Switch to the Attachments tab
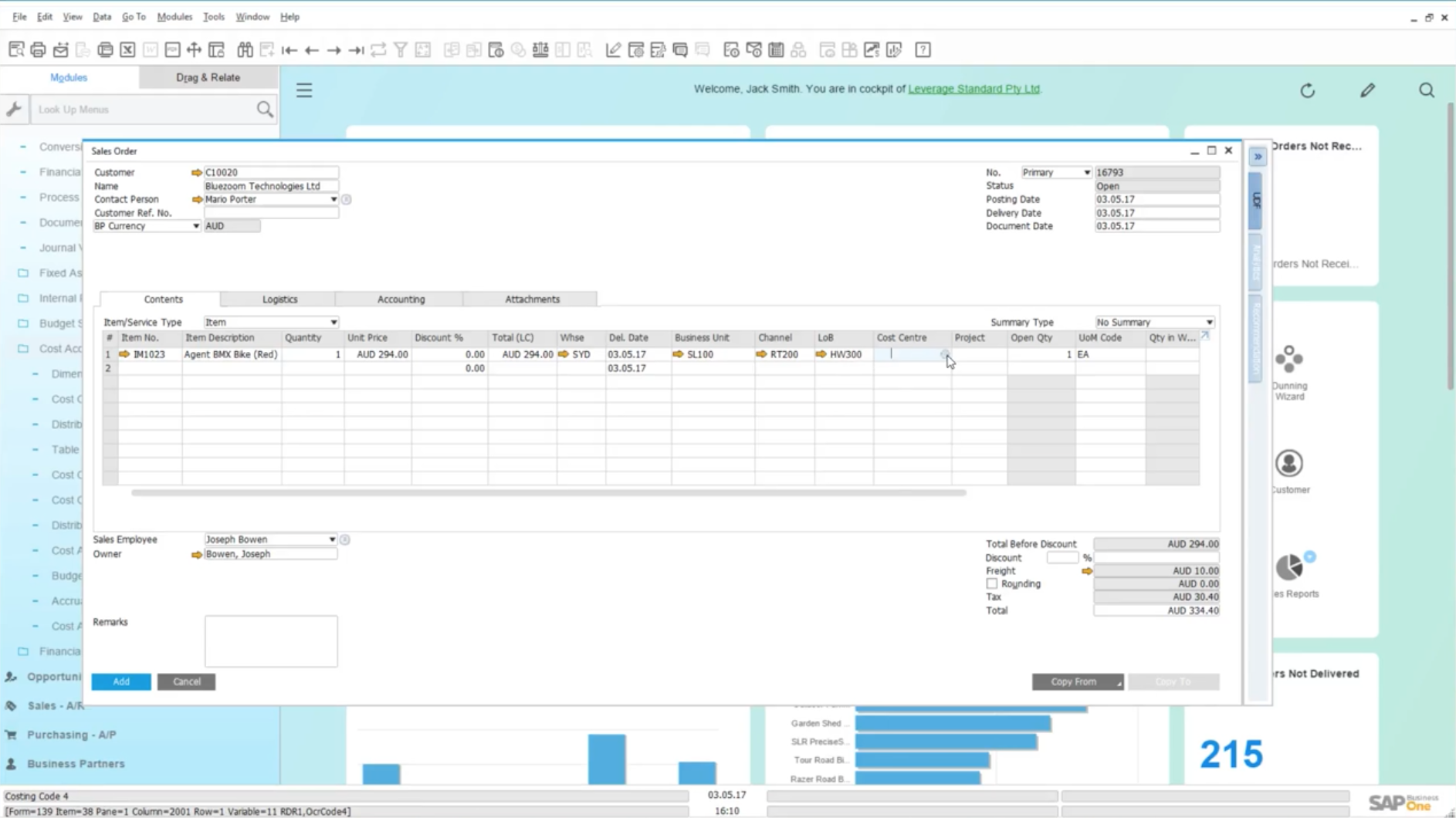Screen dimensions: 1456x818 [532, 299]
